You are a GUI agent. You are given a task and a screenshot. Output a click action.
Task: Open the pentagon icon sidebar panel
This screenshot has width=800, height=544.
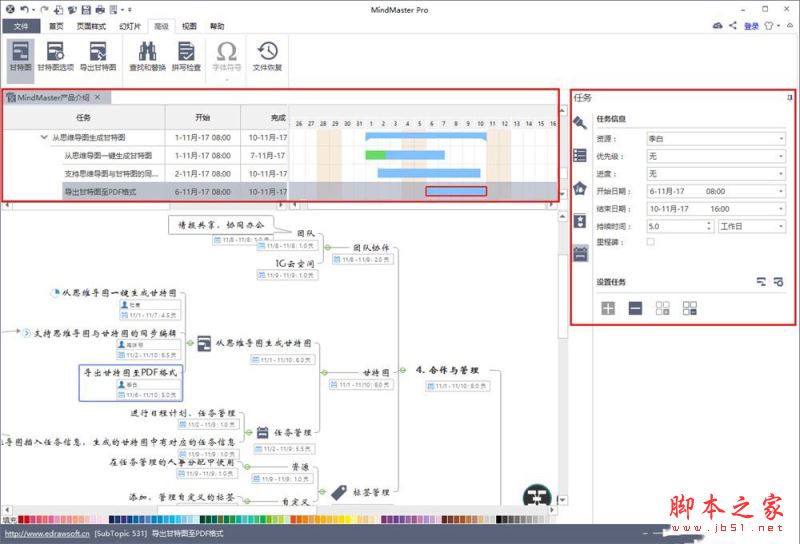click(580, 188)
